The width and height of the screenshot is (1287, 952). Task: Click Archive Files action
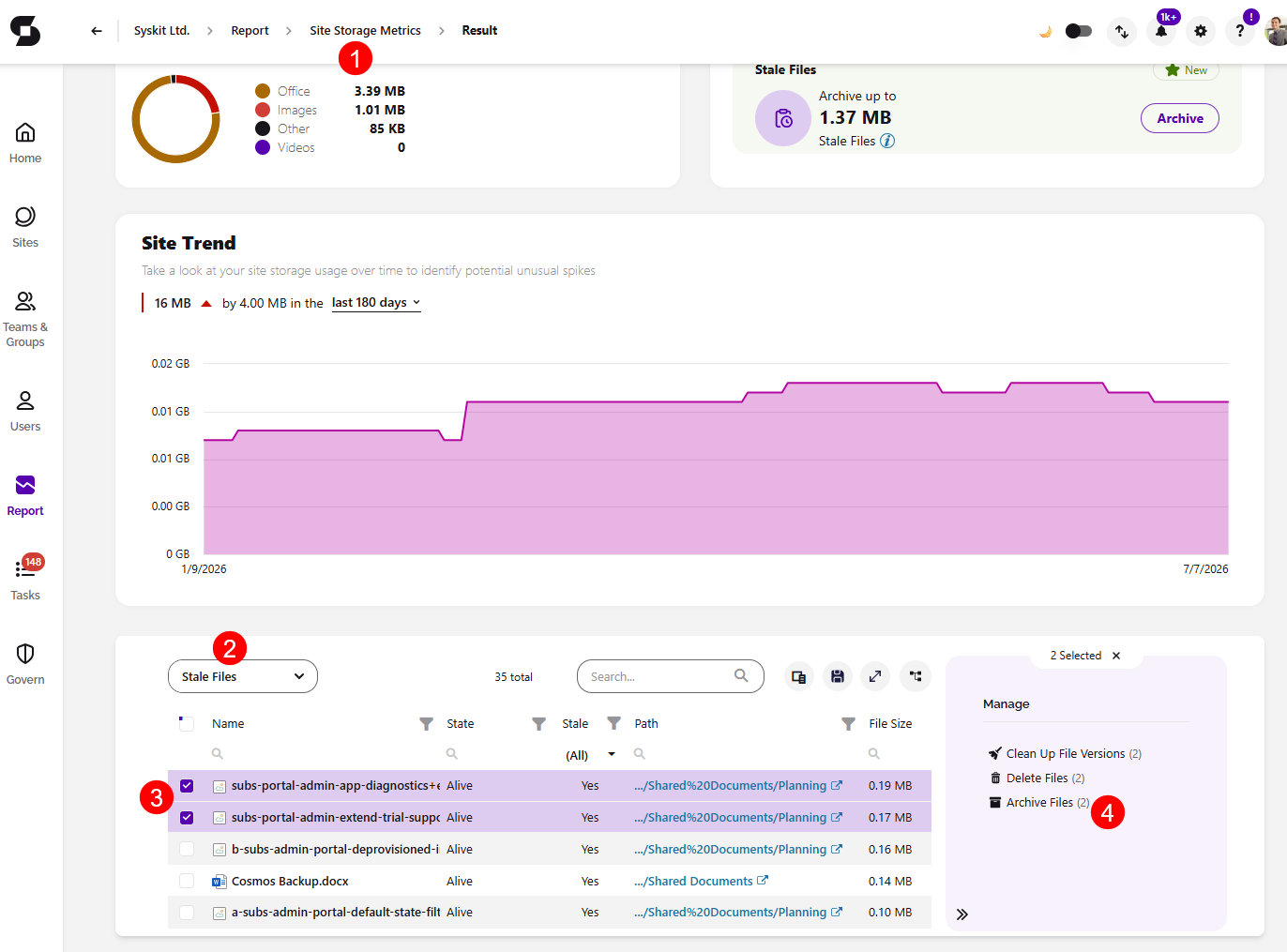click(1039, 803)
